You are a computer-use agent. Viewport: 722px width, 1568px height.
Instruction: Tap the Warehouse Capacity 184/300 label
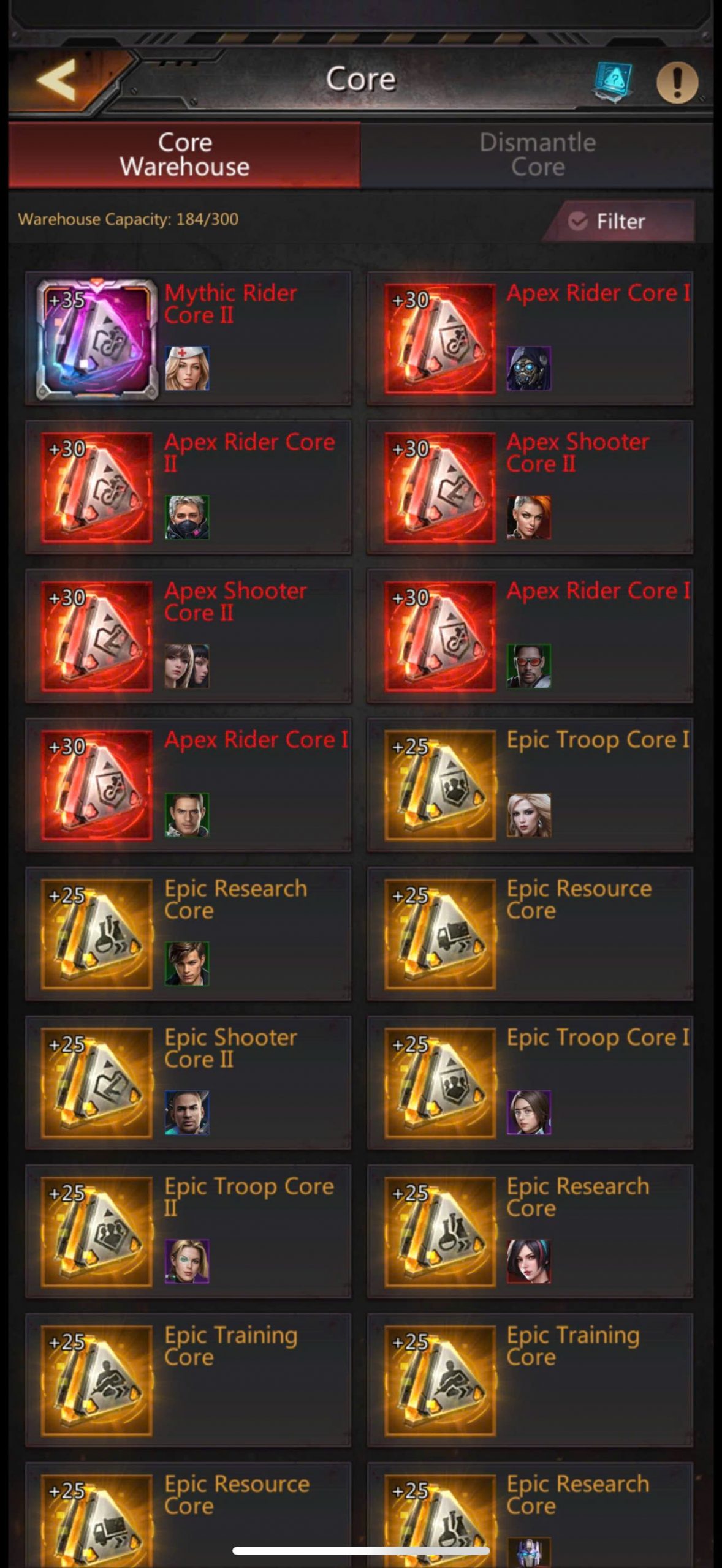128,219
